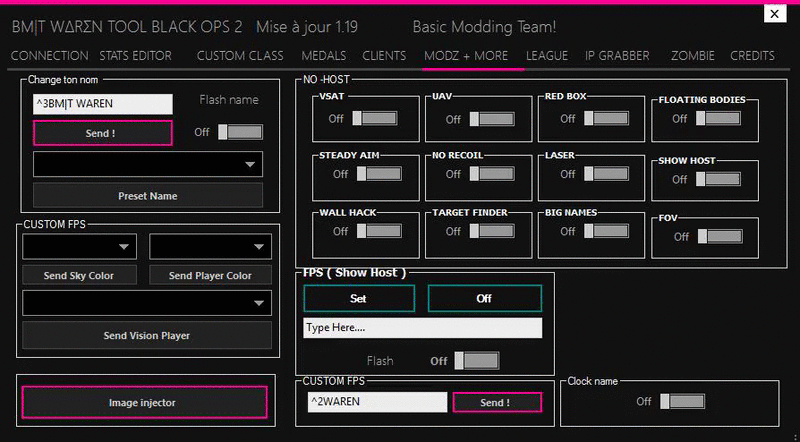
Task: Switch to ZOMBIE tab
Action: coord(693,56)
